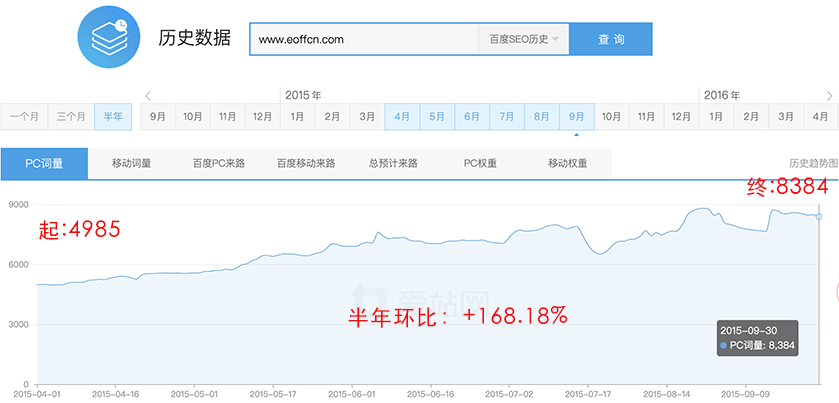Image resolution: width=839 pixels, height=403 pixels.
Task: Select 9月 highlighted month in 2015 timeline
Action: (x=576, y=117)
